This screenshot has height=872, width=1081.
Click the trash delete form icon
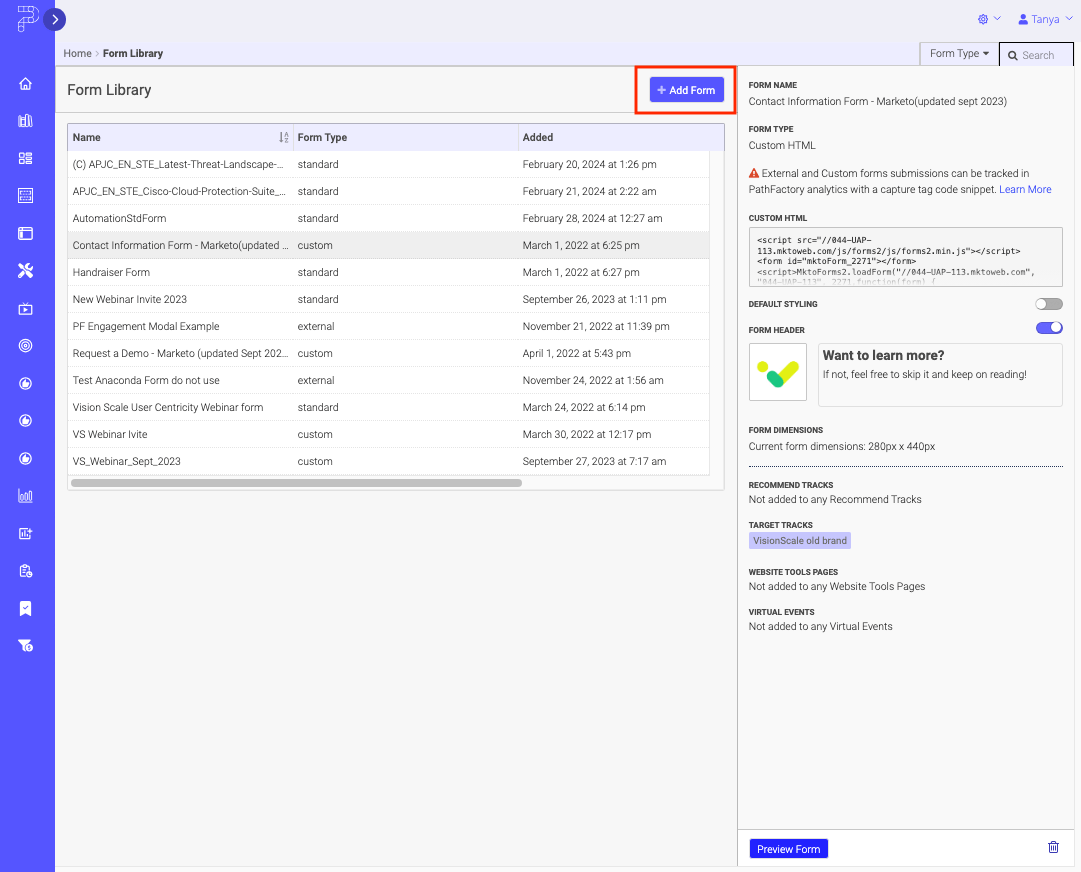click(x=1053, y=847)
